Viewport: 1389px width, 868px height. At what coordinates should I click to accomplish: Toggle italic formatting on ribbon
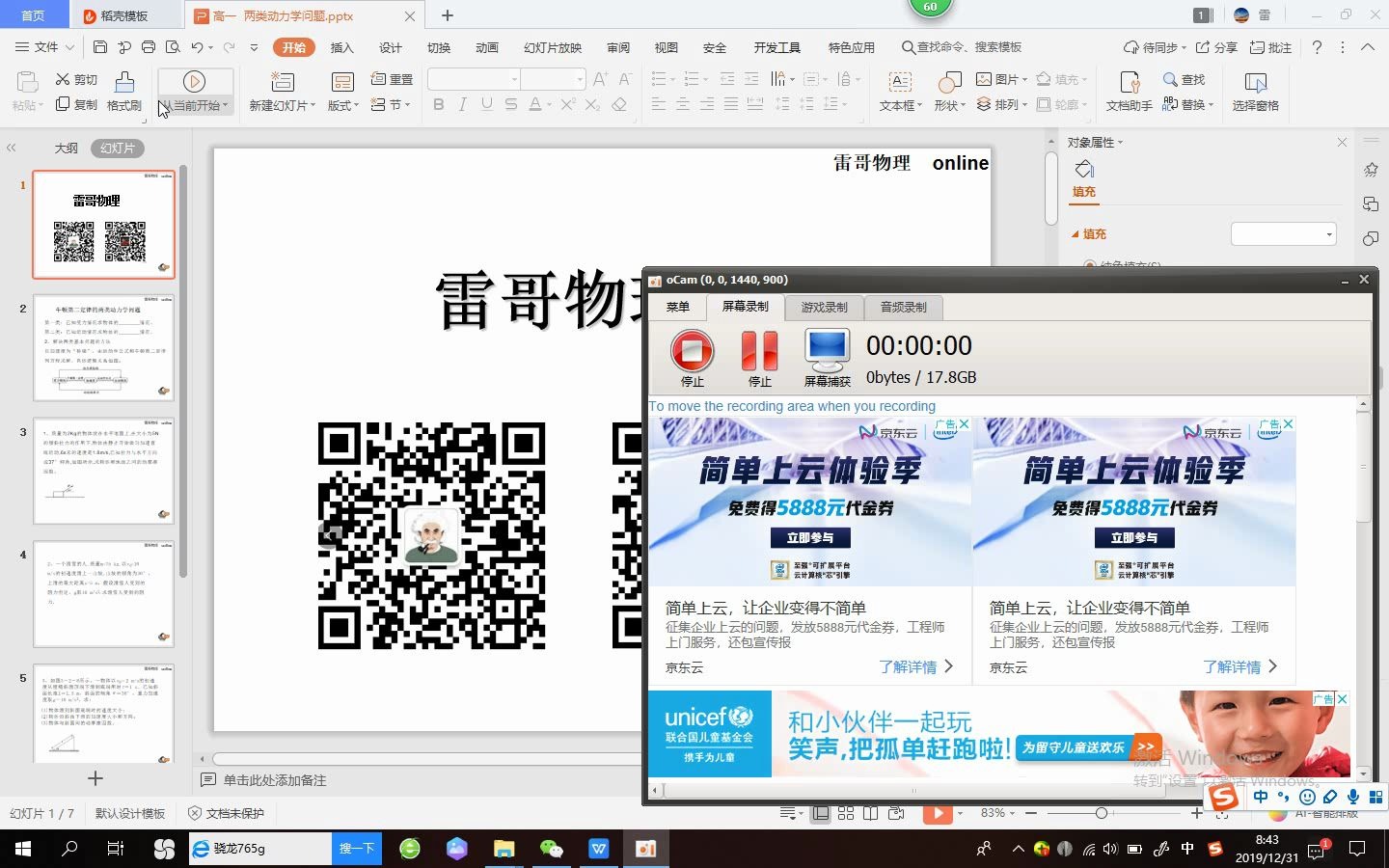462,104
